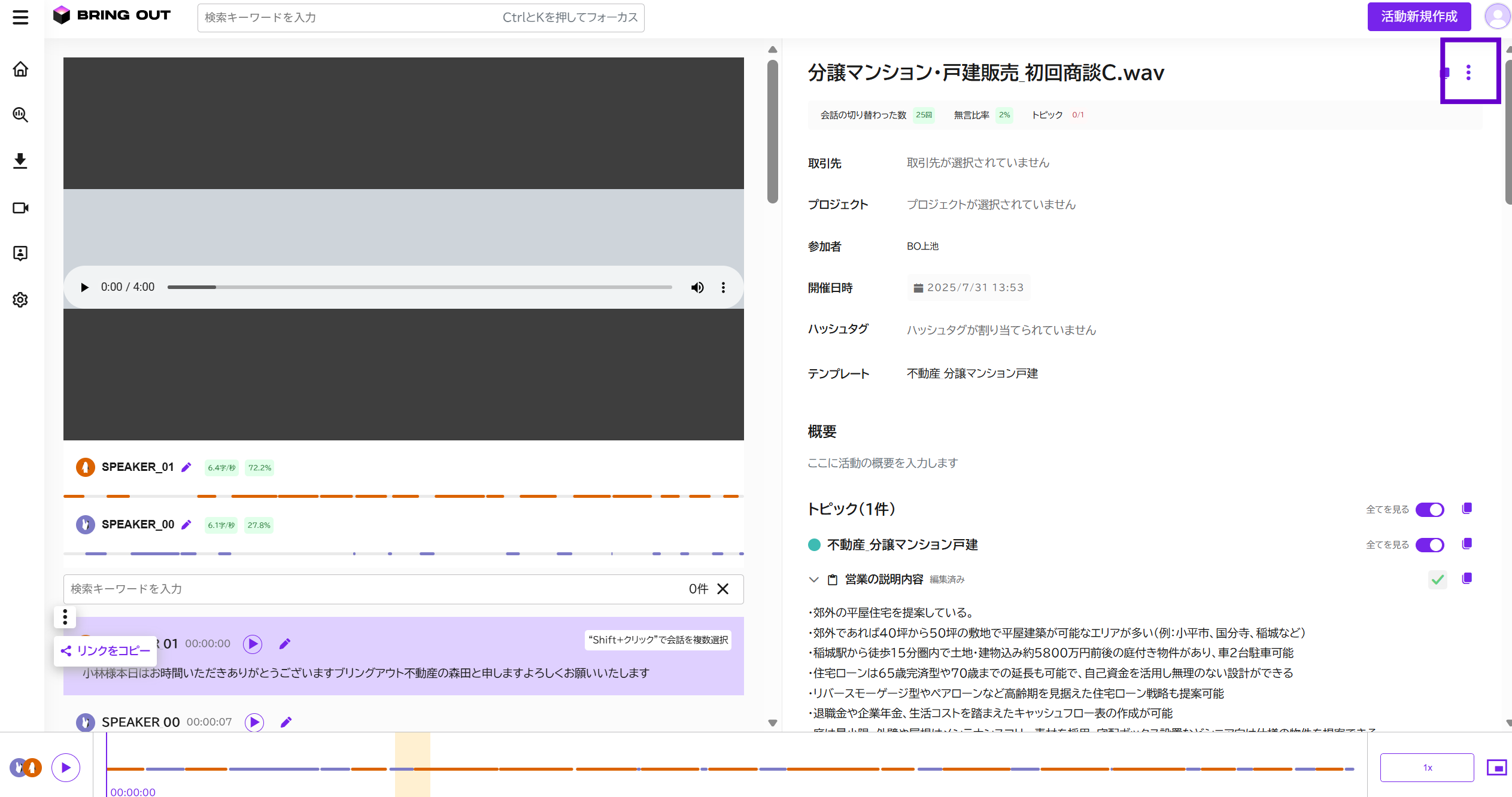Open video player more options menu
Image resolution: width=1512 pixels, height=797 pixels.
click(x=723, y=288)
